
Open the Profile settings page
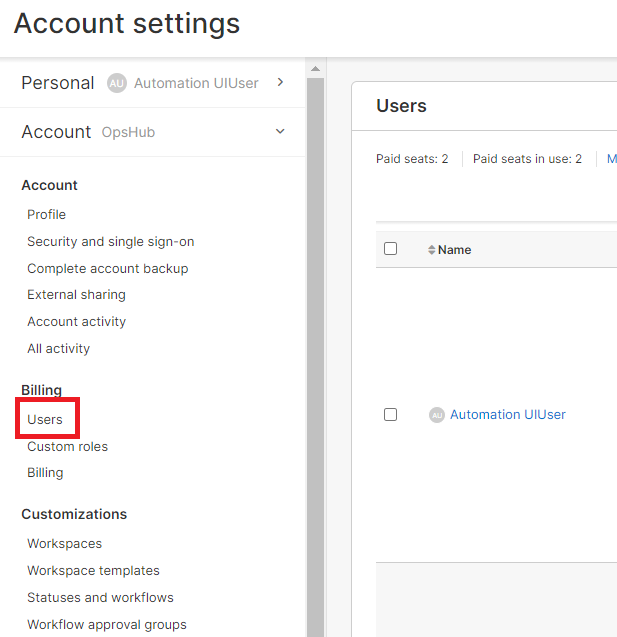point(46,214)
